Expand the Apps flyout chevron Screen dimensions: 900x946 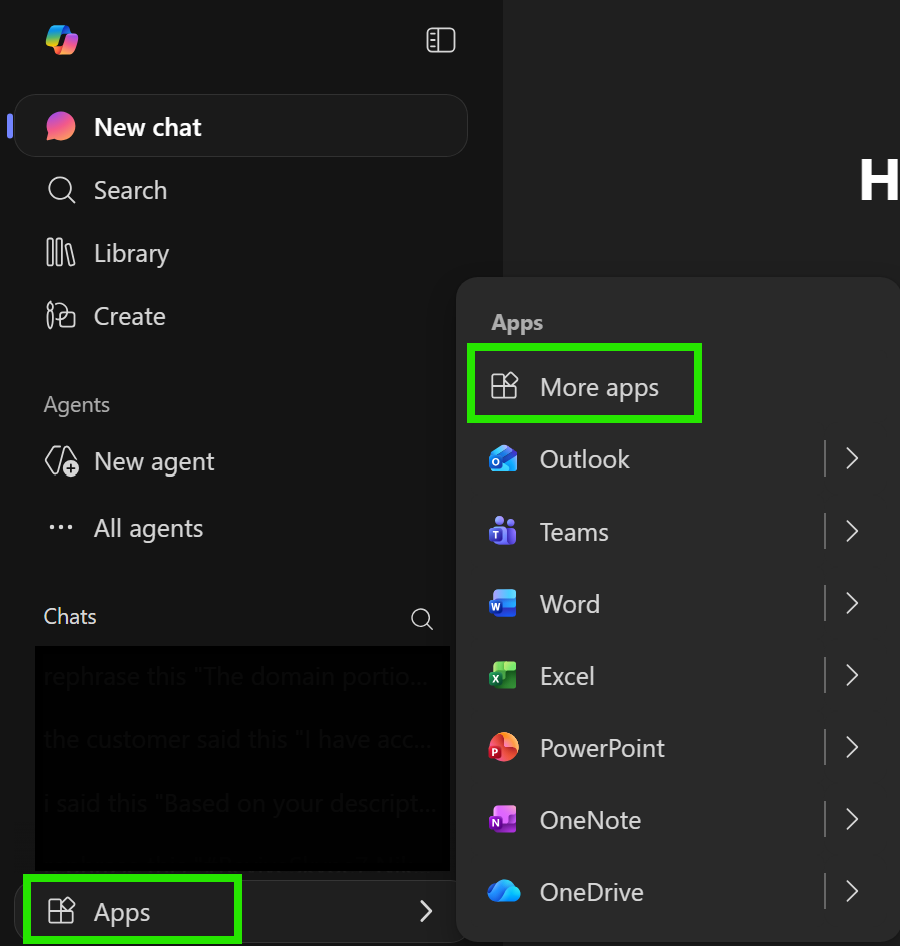click(426, 911)
